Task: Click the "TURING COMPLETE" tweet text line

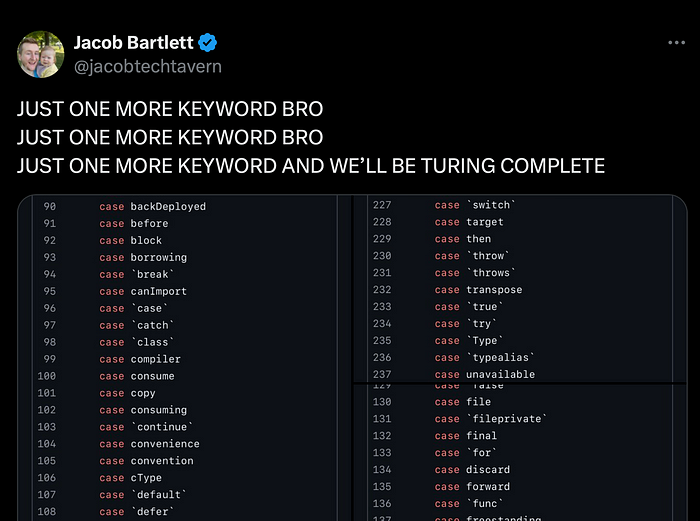Action: point(311,165)
